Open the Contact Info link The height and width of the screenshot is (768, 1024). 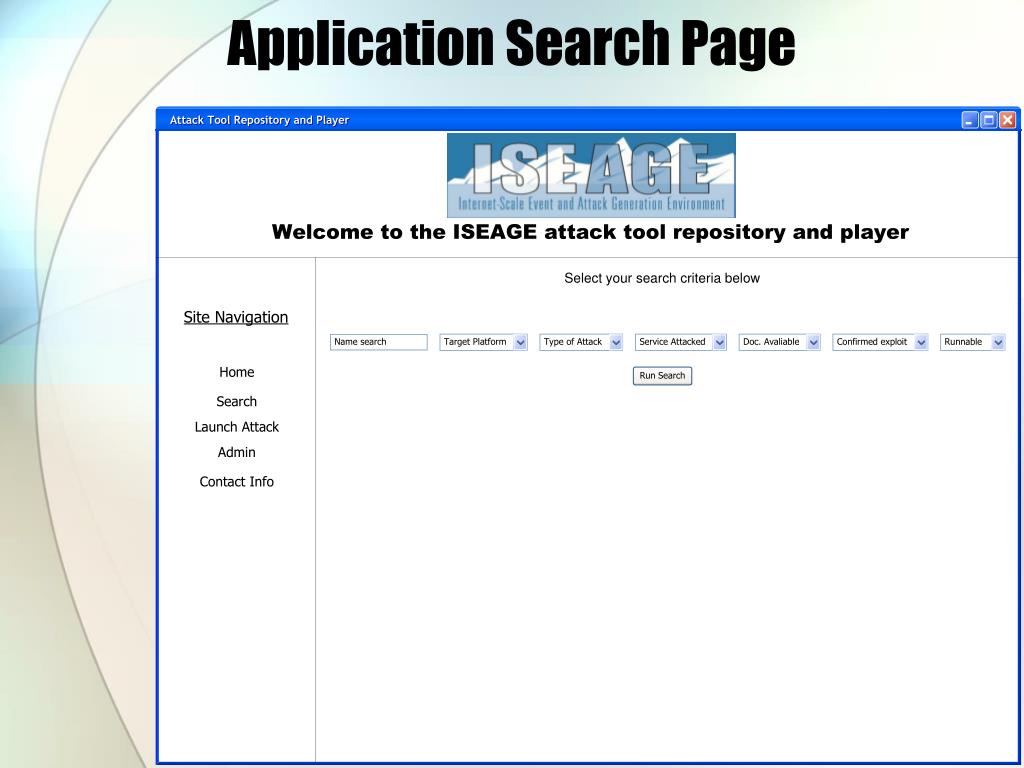[x=236, y=482]
